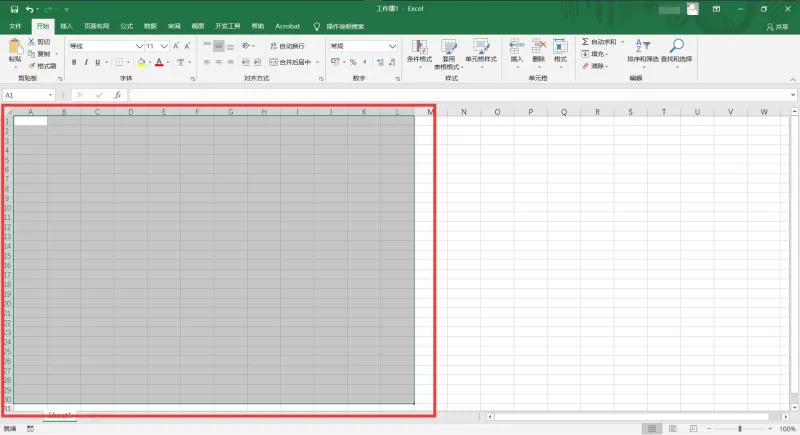Click the accounting number format icon
The height and width of the screenshot is (435, 800).
(x=335, y=62)
